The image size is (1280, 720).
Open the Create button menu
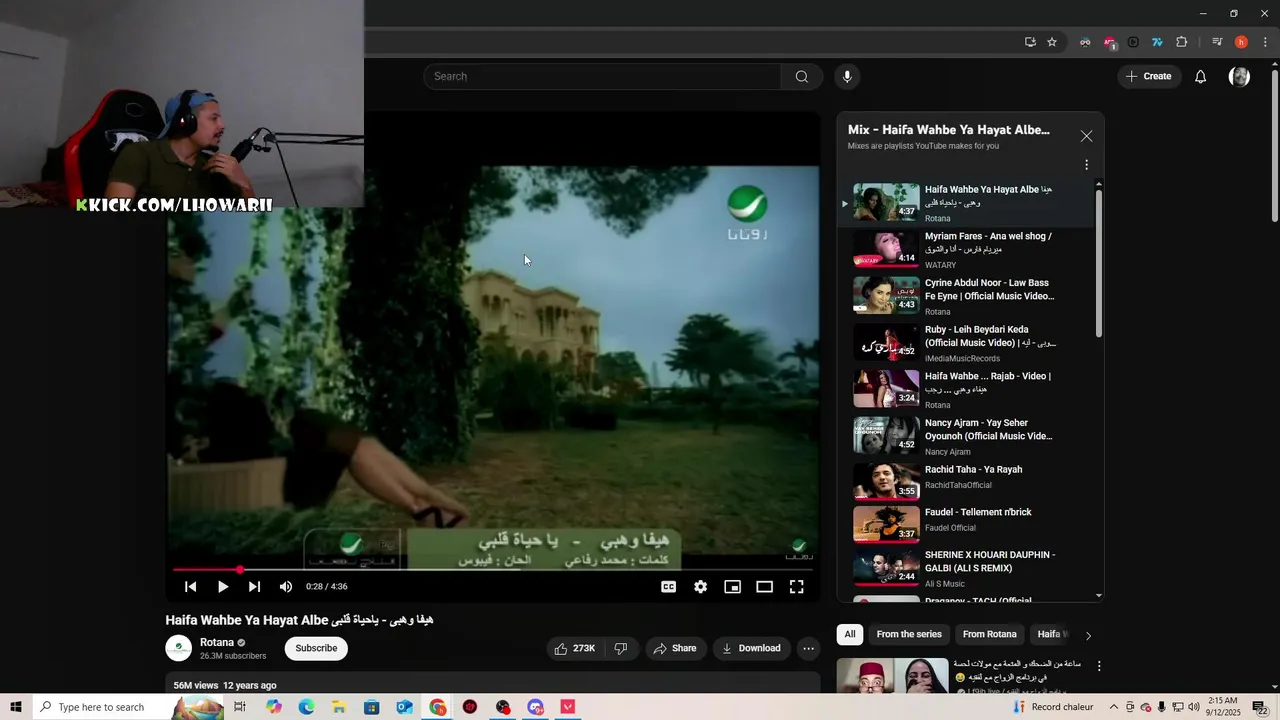pos(1149,76)
